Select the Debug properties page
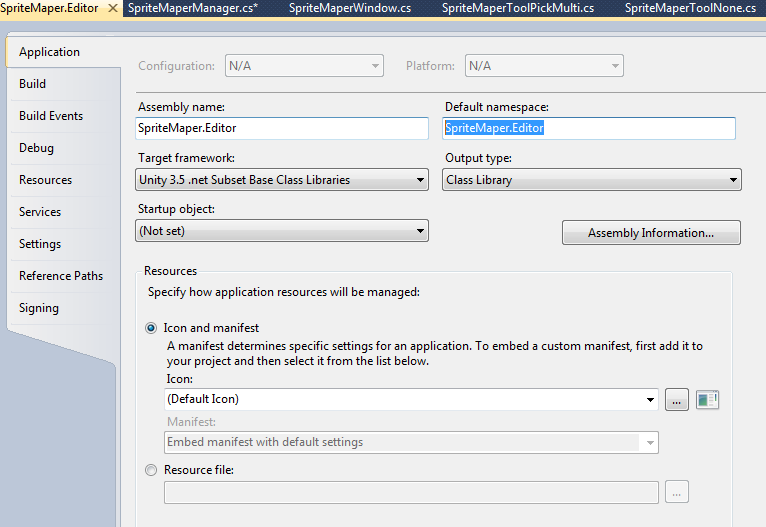The height and width of the screenshot is (527, 766). (x=37, y=148)
